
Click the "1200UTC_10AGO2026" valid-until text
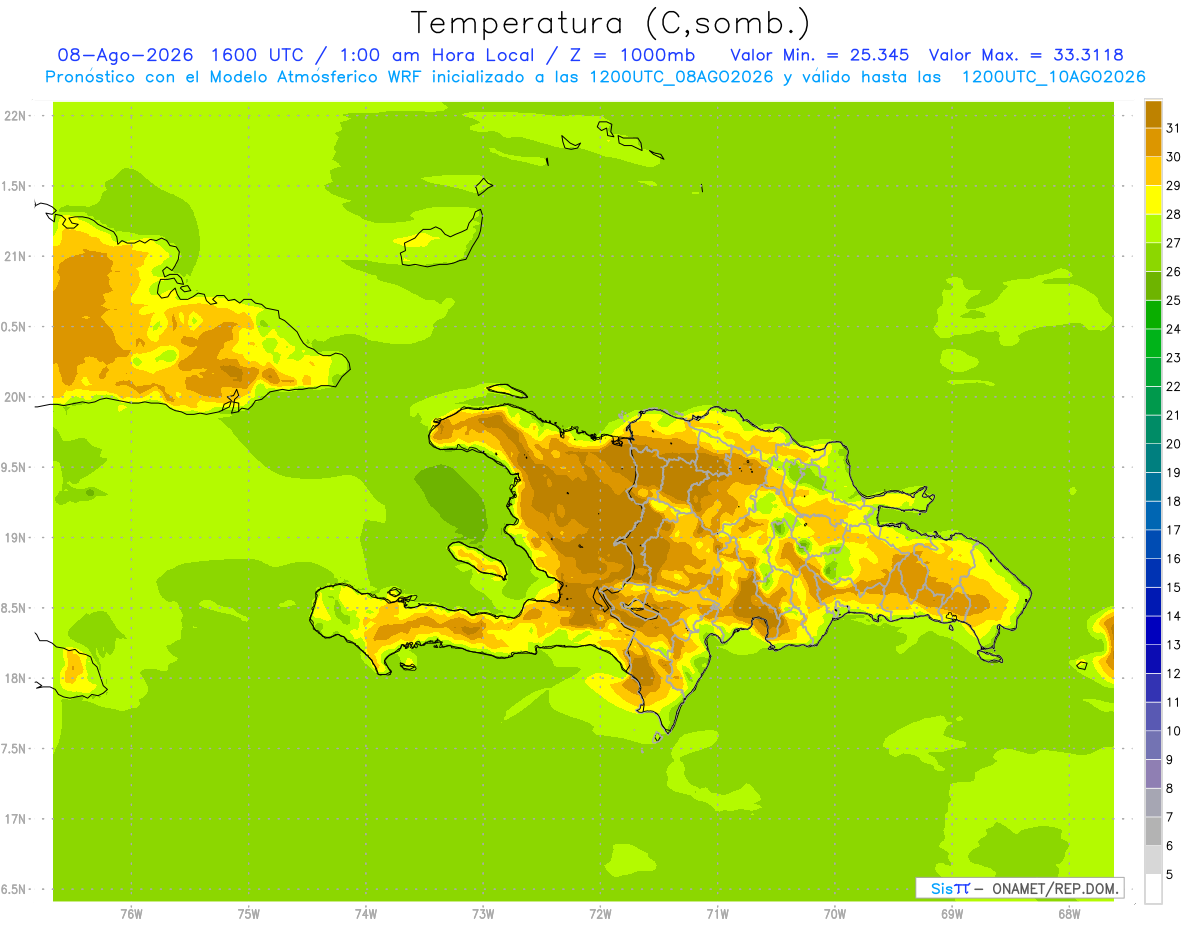[1053, 77]
